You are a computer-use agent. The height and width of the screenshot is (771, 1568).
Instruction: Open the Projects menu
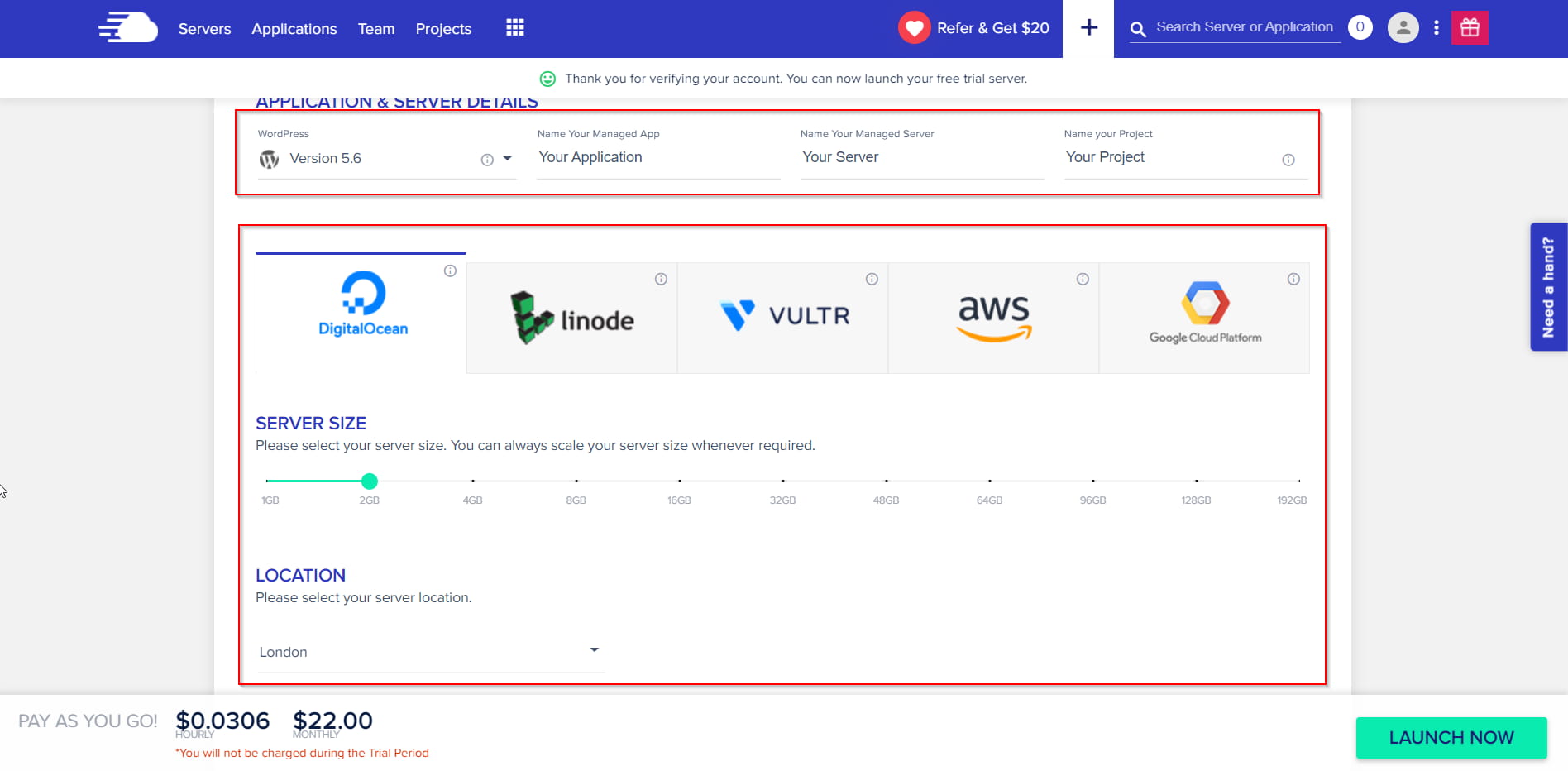[443, 29]
